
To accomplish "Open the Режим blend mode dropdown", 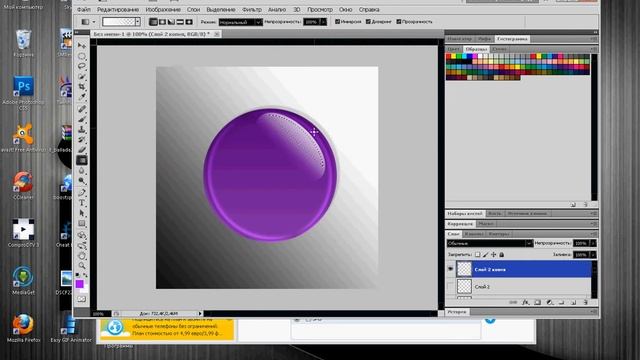I will (x=240, y=22).
